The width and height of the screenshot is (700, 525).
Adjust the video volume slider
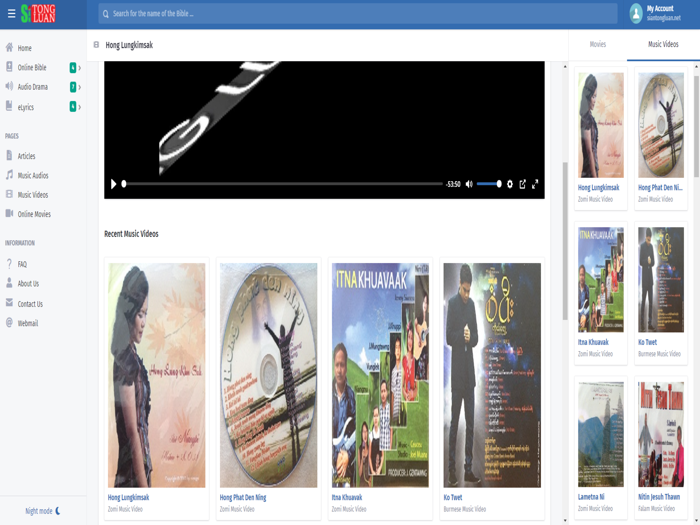coord(489,184)
